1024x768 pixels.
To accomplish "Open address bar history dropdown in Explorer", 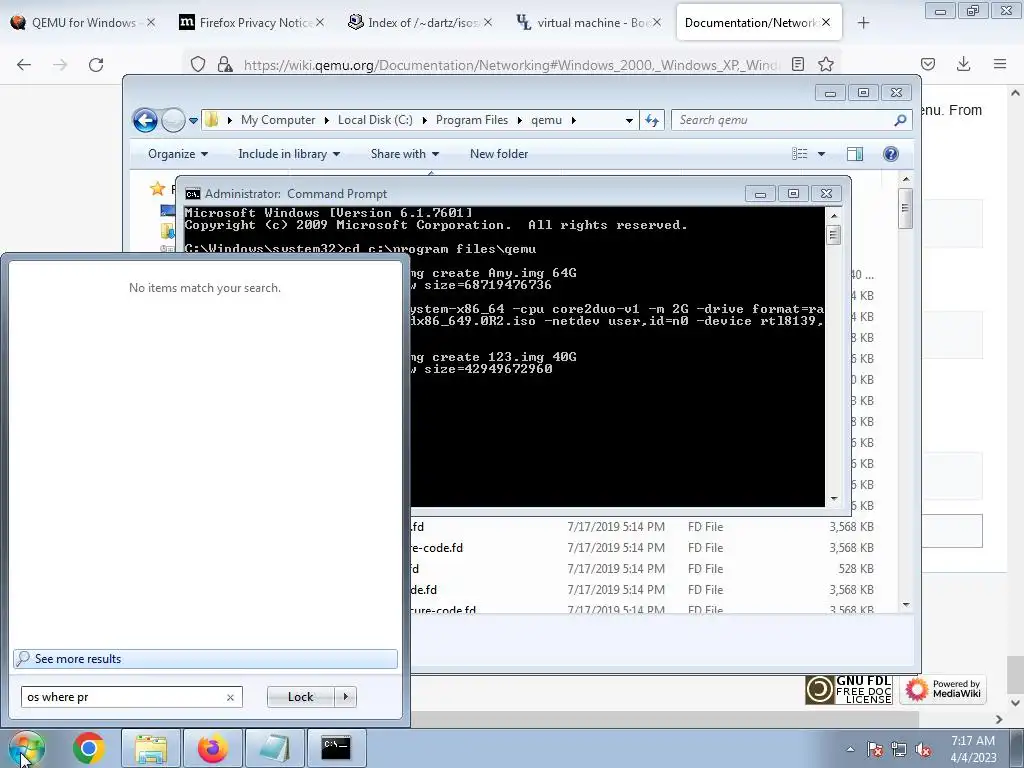I will point(629,121).
